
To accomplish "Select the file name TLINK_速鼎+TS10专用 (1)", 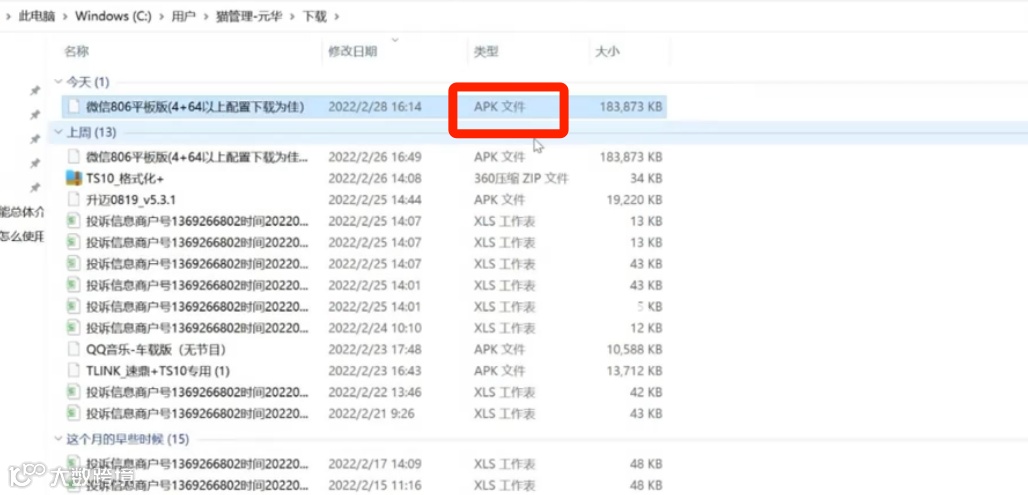I will [x=158, y=371].
